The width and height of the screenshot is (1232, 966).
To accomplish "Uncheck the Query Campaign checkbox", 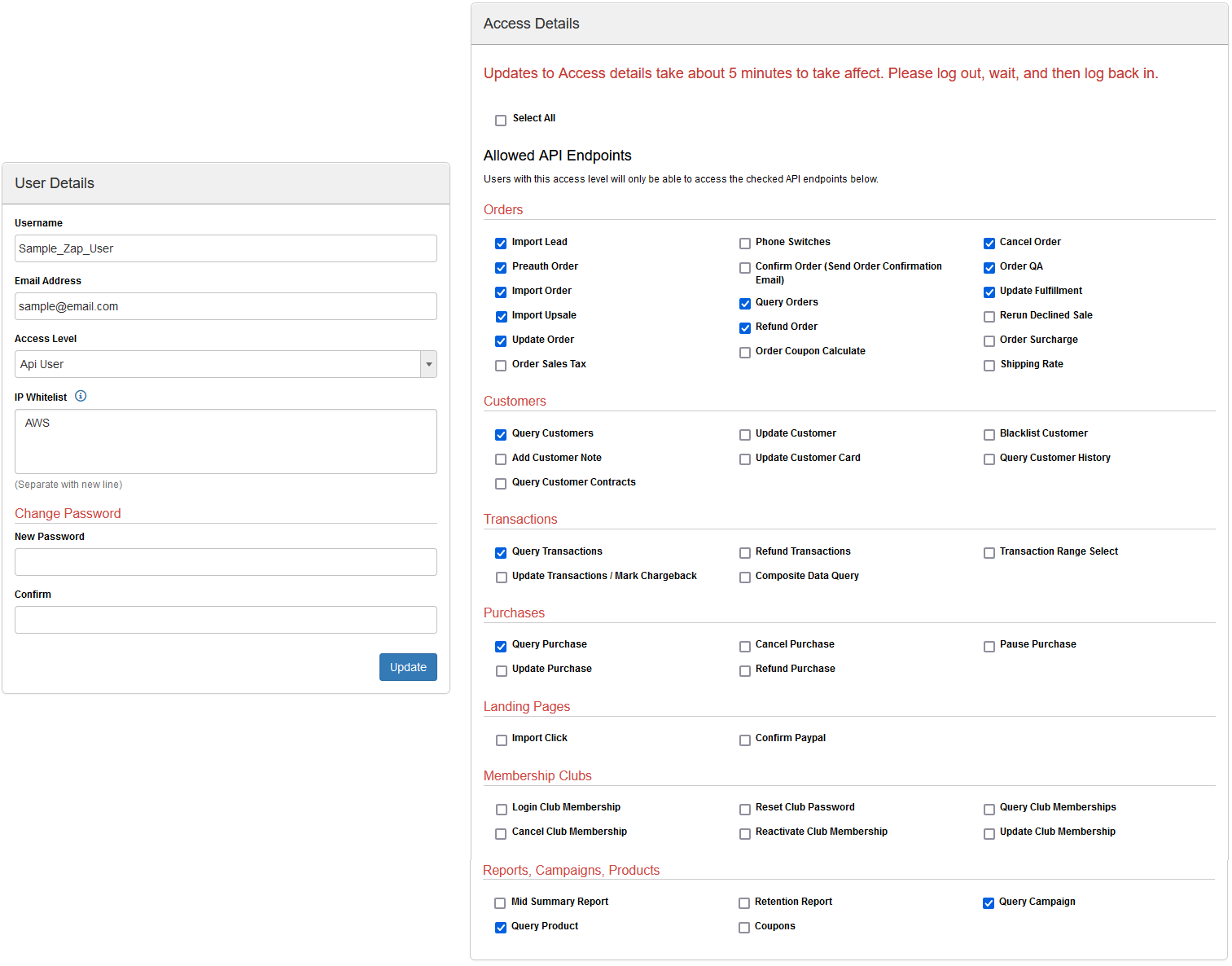I will coord(989,903).
